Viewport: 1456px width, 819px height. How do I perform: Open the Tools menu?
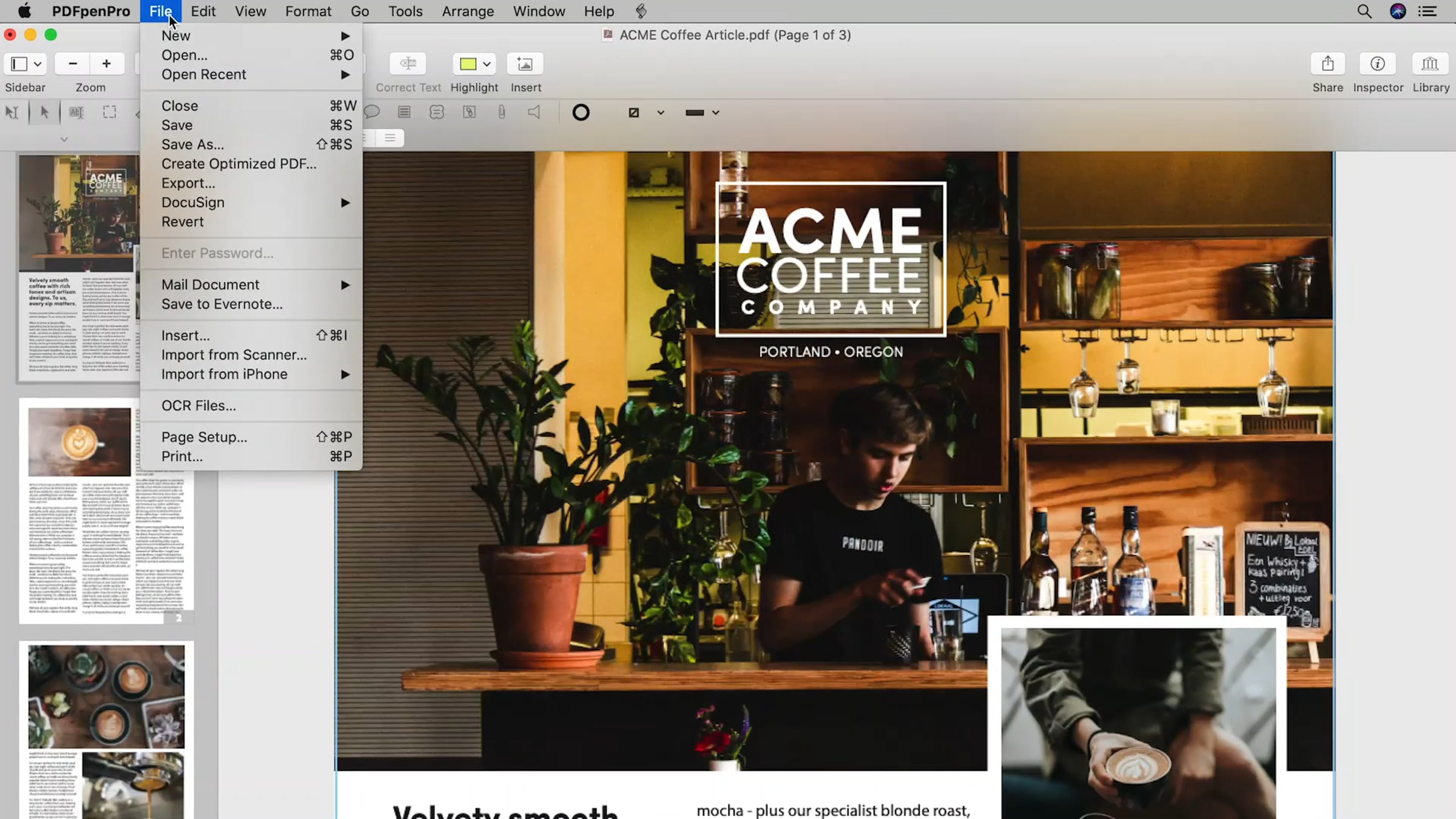(x=405, y=11)
